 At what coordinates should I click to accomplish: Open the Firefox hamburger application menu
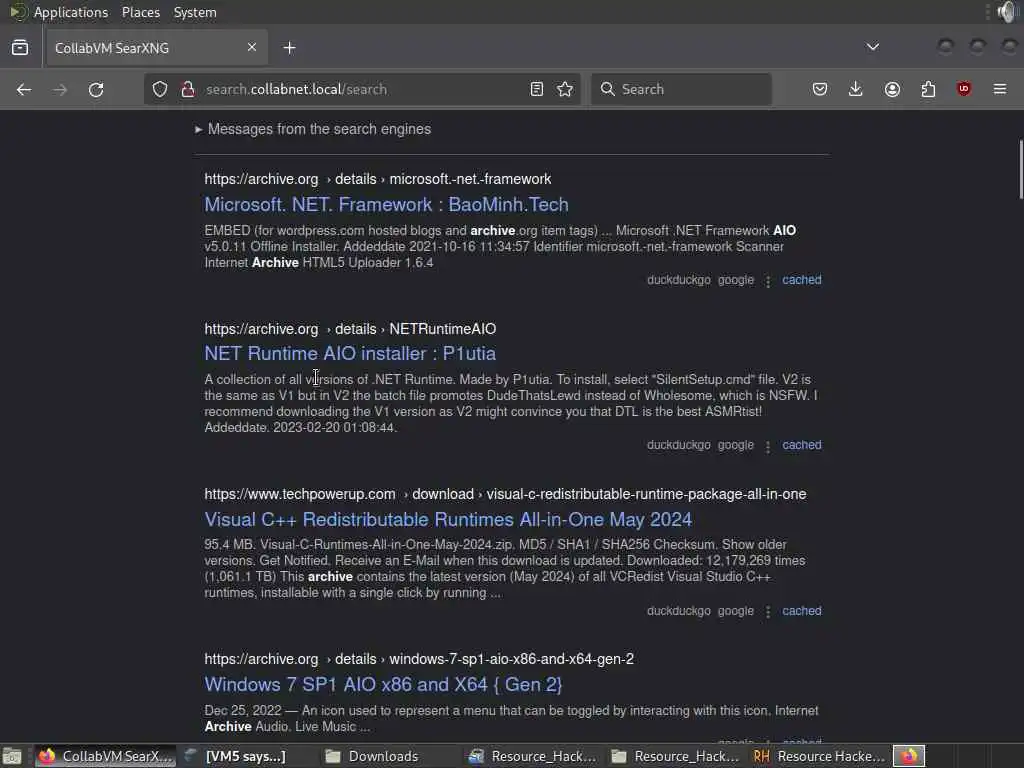tap(1000, 89)
